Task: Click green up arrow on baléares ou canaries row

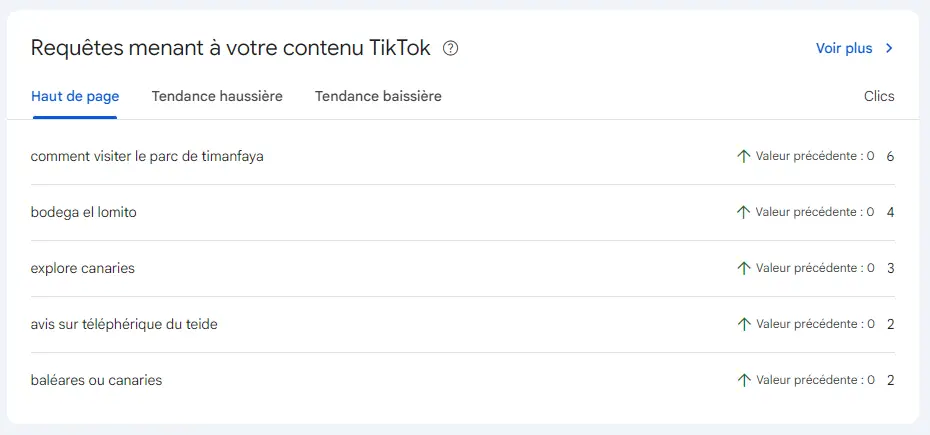Action: pyautogui.click(x=743, y=380)
